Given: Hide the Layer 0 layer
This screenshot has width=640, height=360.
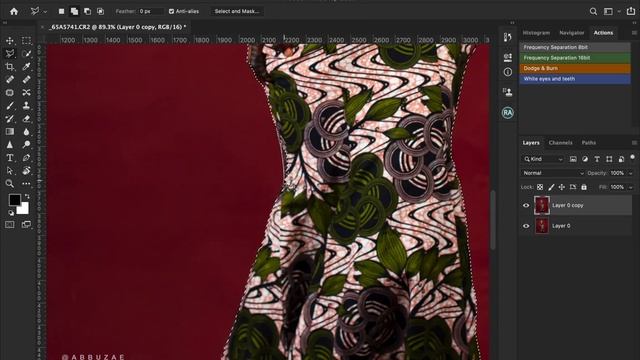Looking at the screenshot, I should point(526,226).
